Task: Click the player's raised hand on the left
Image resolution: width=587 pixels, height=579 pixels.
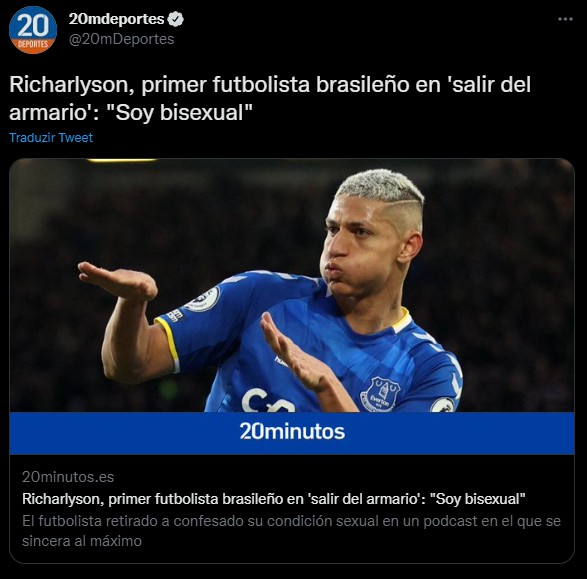Action: [117, 281]
